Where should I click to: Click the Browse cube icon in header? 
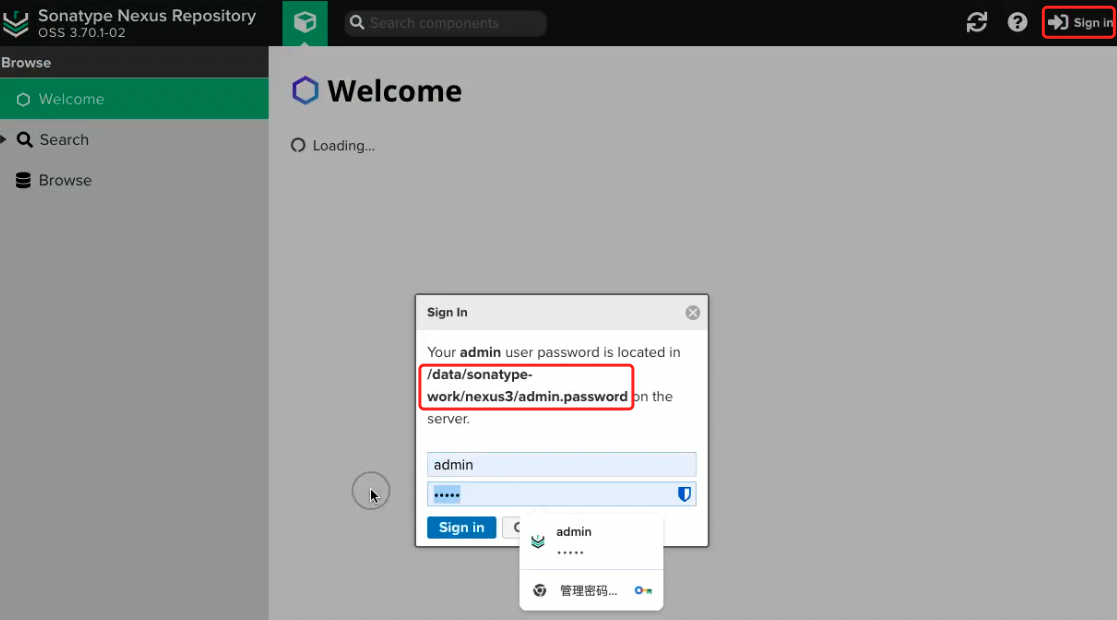tap(305, 23)
